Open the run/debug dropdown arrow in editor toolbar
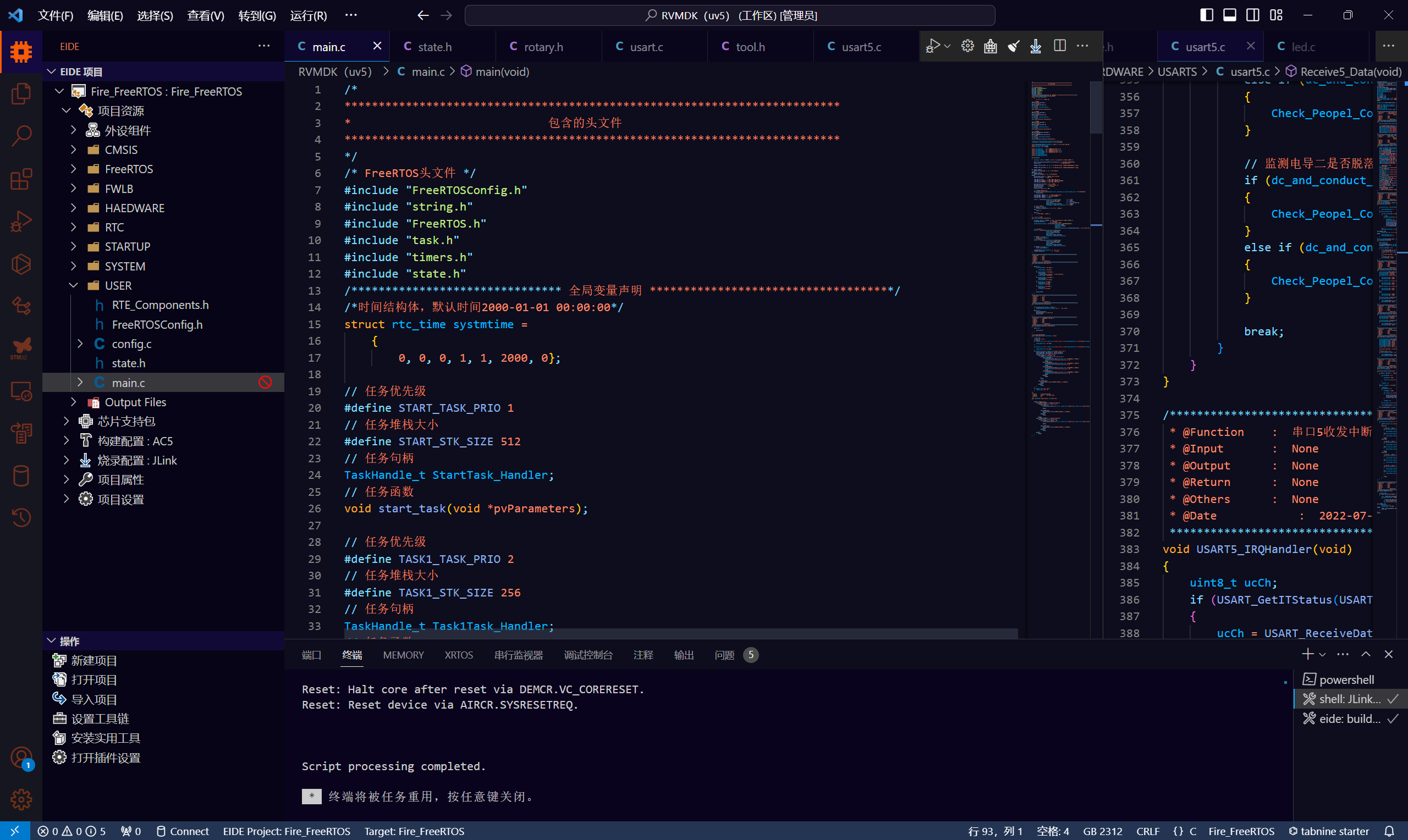Screen dimensions: 1408x840 (x=948, y=46)
